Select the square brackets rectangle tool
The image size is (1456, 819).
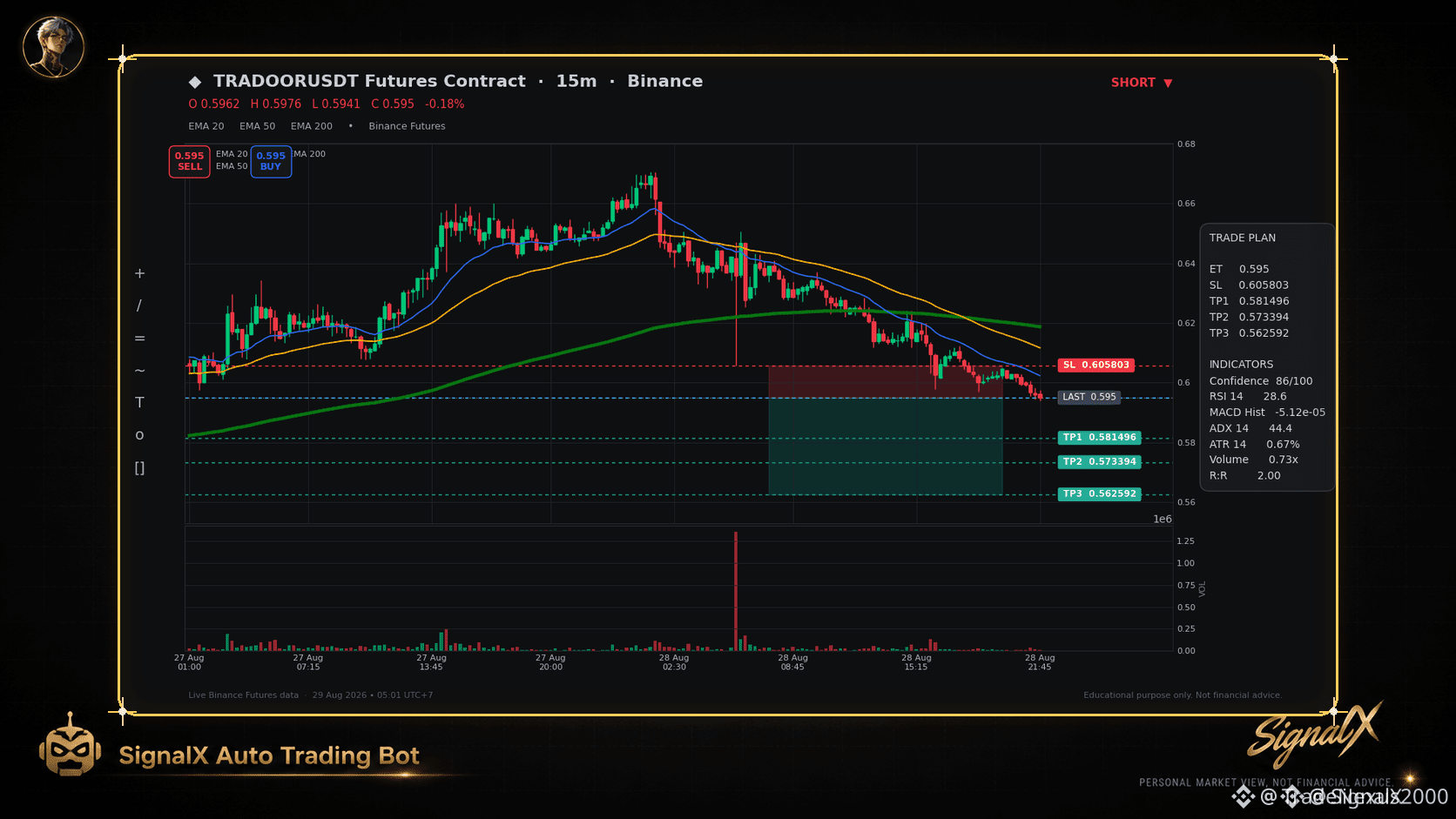tap(139, 468)
